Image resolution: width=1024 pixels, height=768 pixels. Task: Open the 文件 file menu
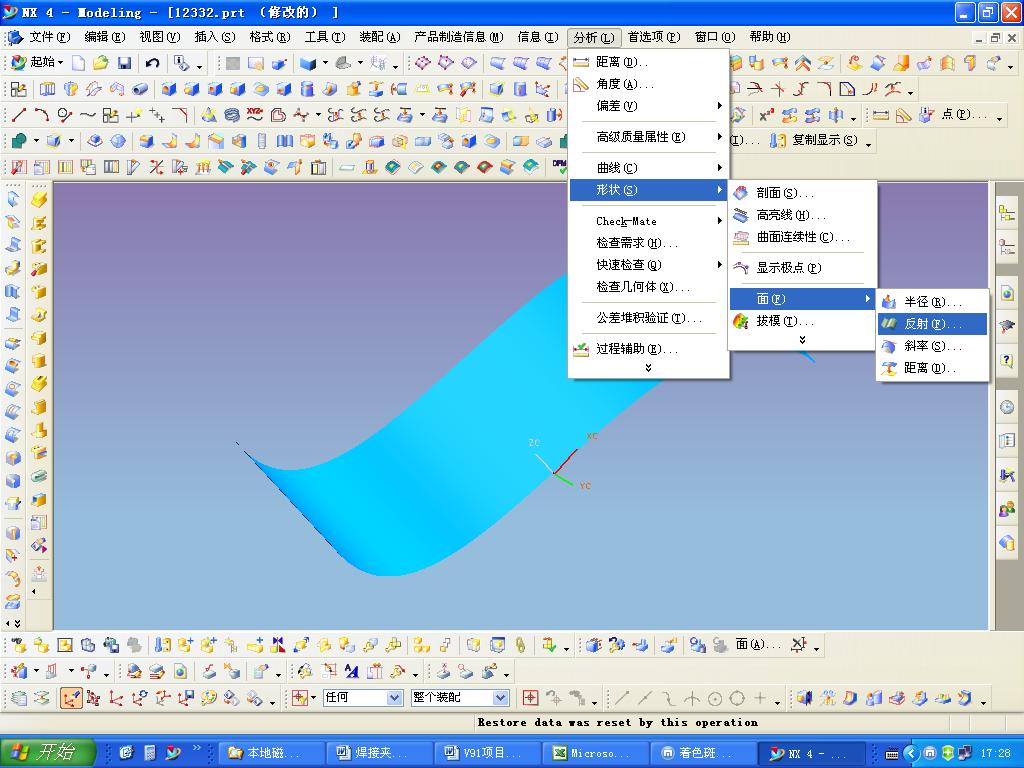(50, 37)
